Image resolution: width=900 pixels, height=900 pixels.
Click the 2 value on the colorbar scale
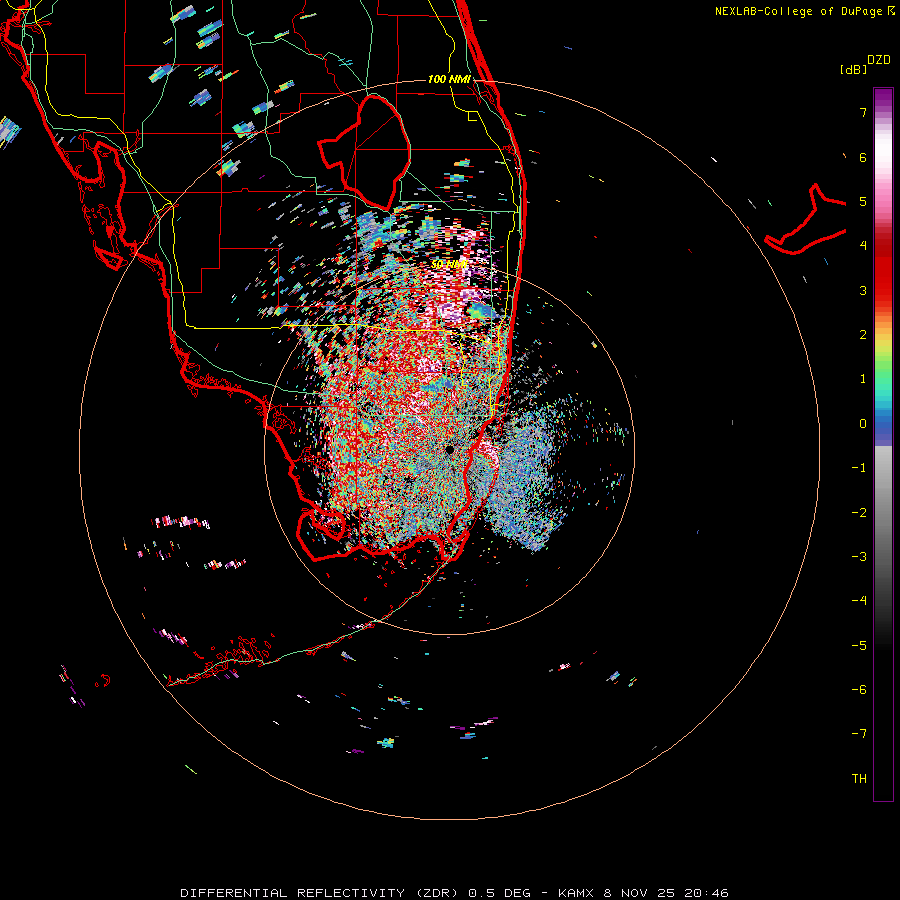tap(863, 335)
